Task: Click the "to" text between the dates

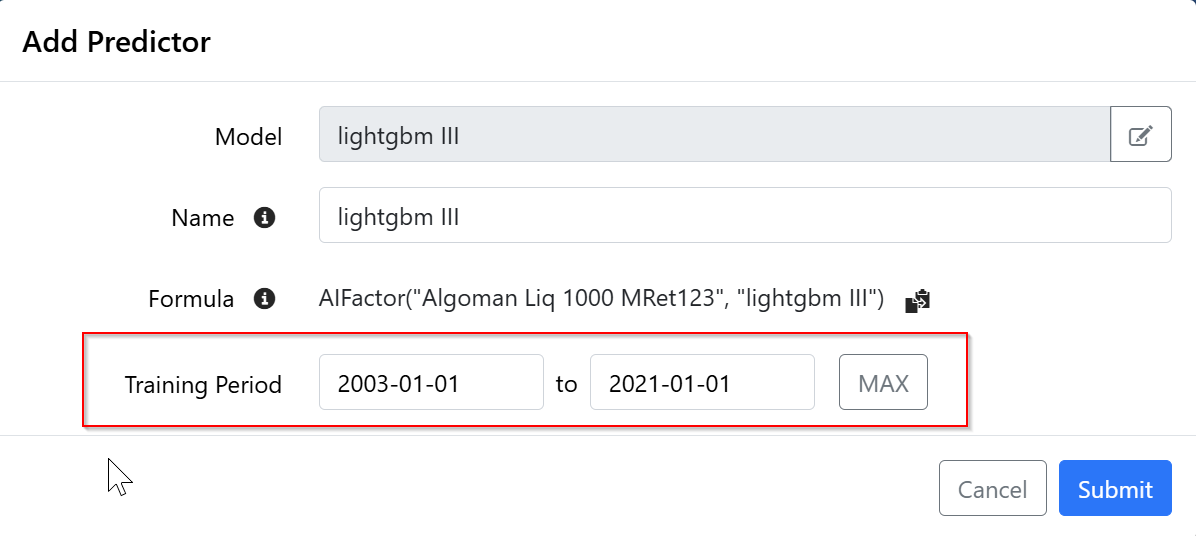Action: (566, 384)
